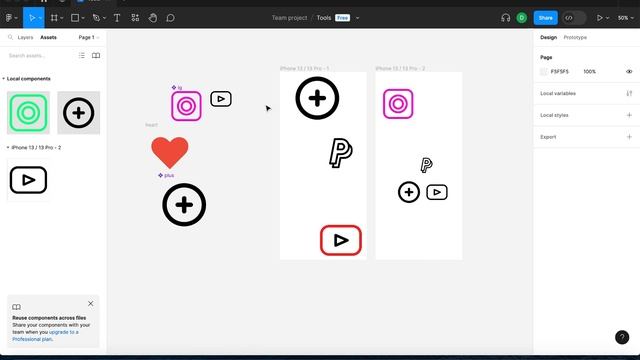640x360 pixels.
Task: Click the 100% page opacity value
Action: [589, 71]
